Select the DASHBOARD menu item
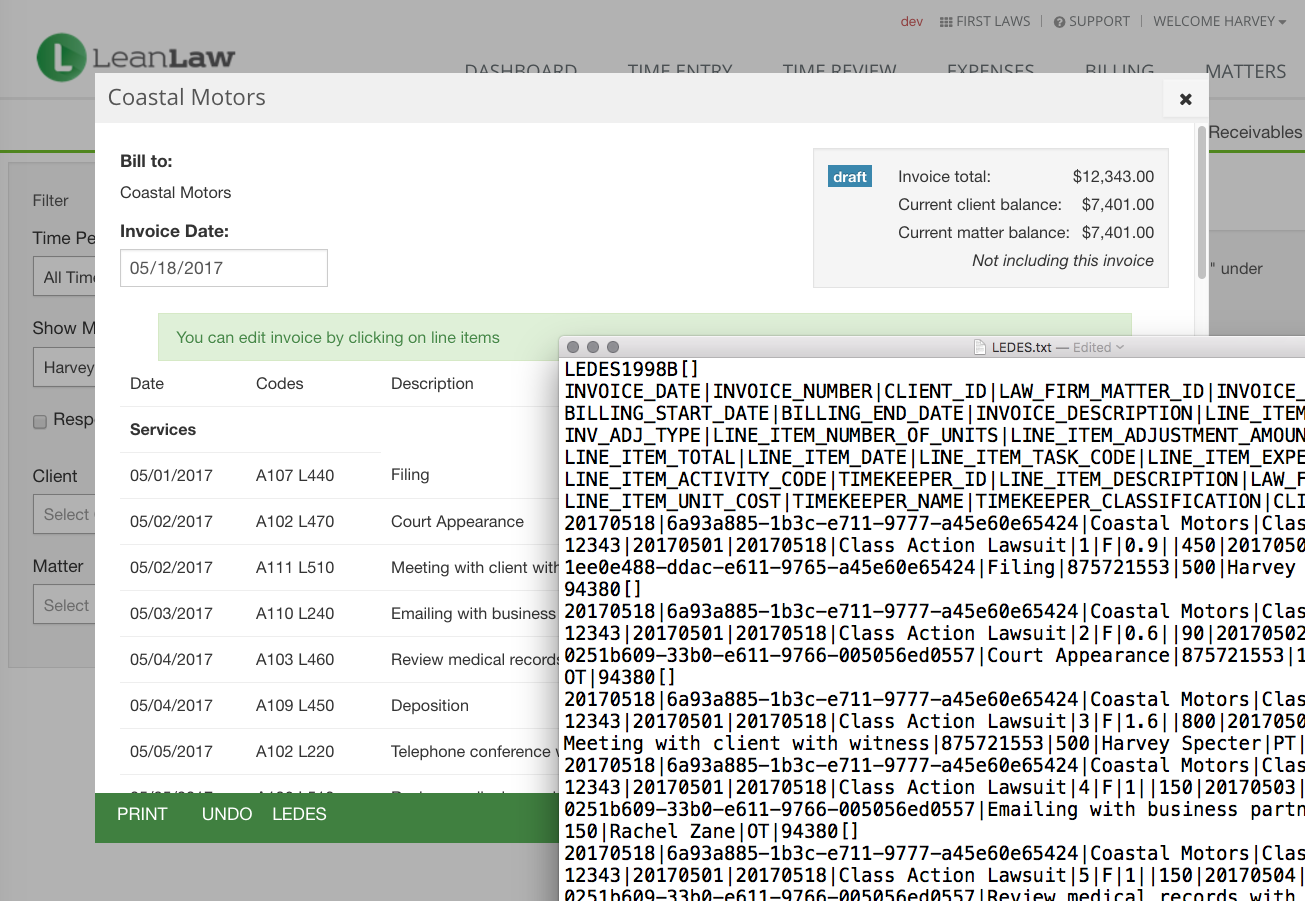1305x901 pixels. tap(521, 71)
